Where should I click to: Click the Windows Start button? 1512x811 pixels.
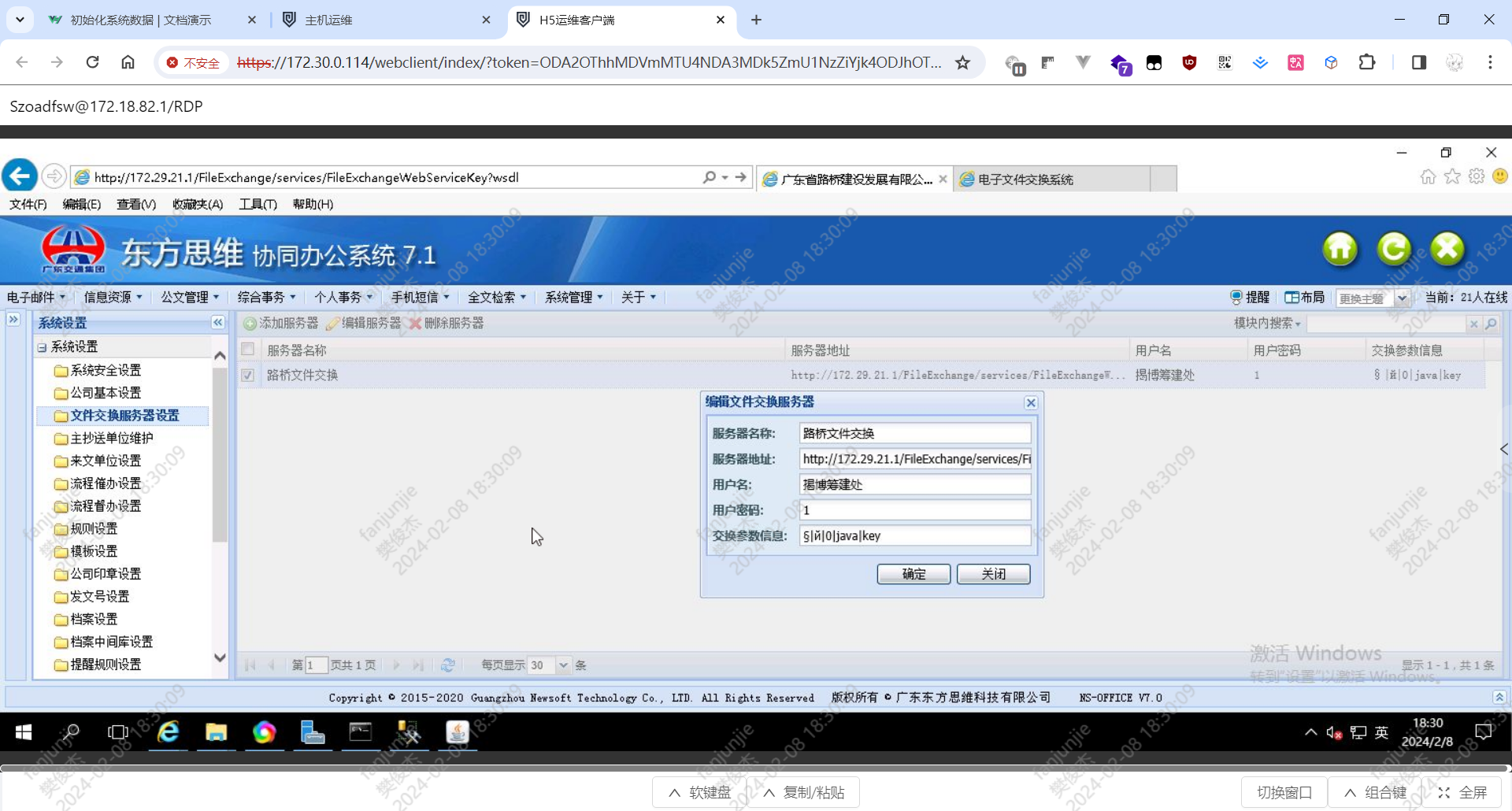[x=24, y=733]
